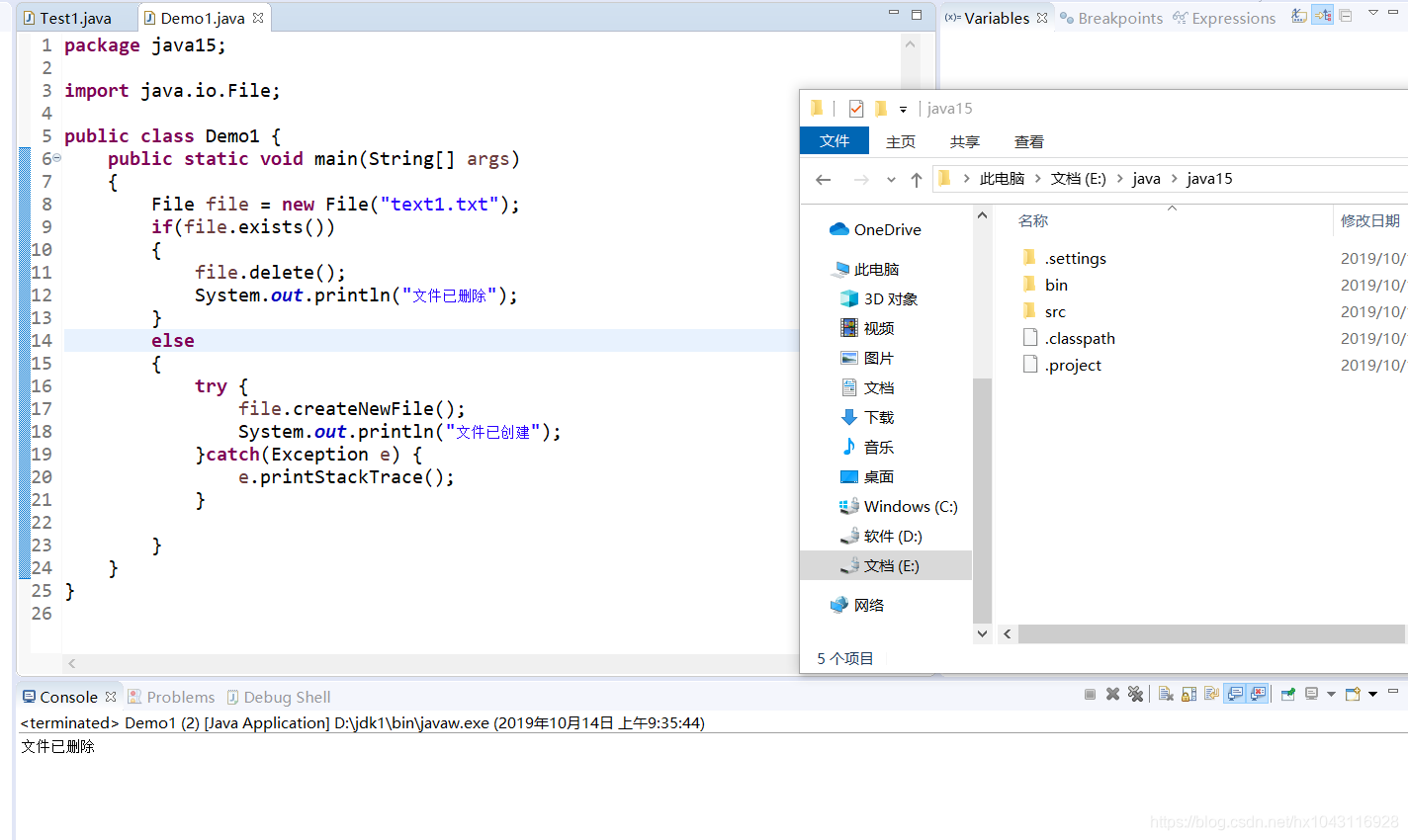This screenshot has width=1408, height=840.
Task: Sort by the 名称 column header
Action: click(x=1033, y=221)
